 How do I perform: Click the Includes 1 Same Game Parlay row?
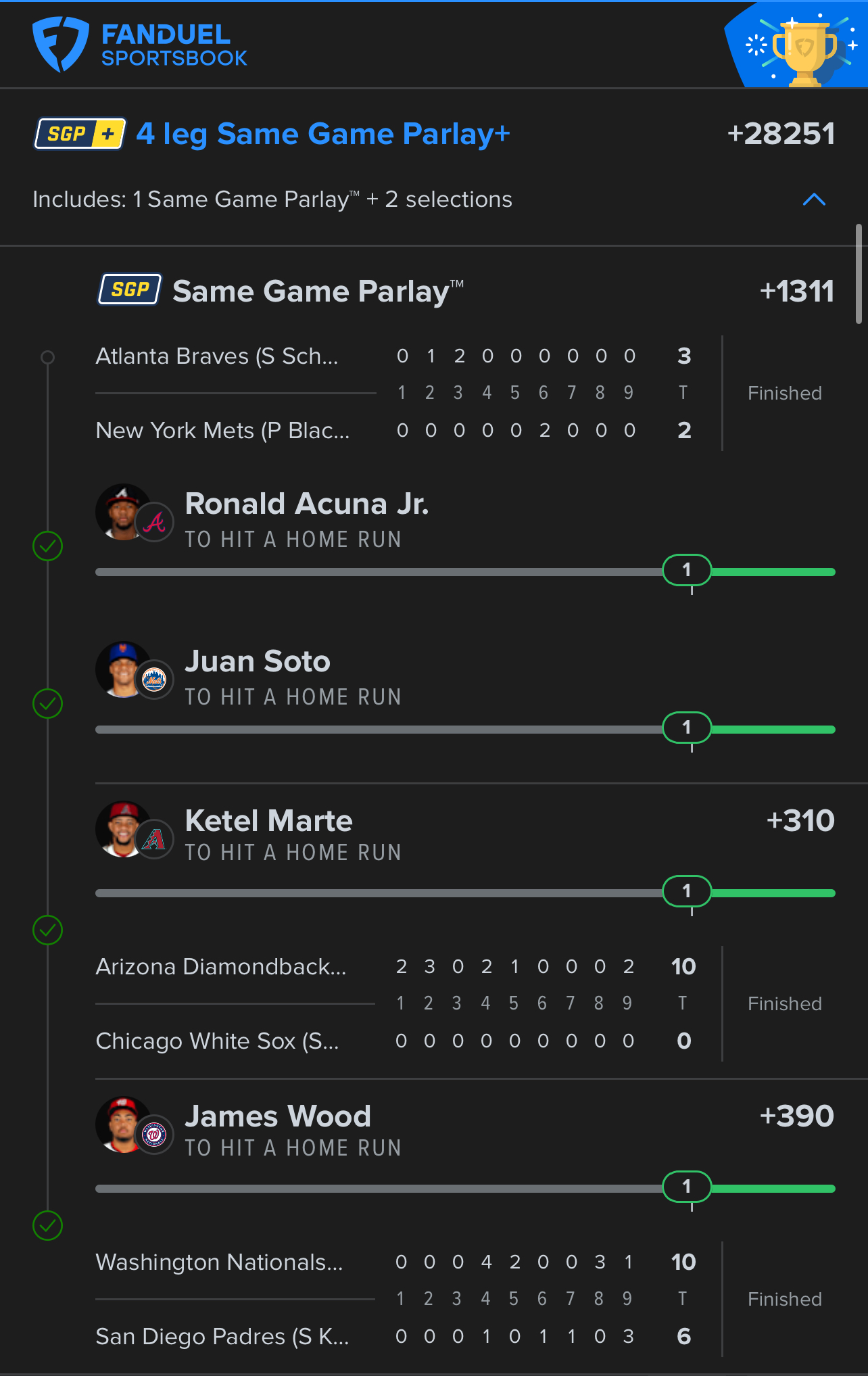coord(272,199)
